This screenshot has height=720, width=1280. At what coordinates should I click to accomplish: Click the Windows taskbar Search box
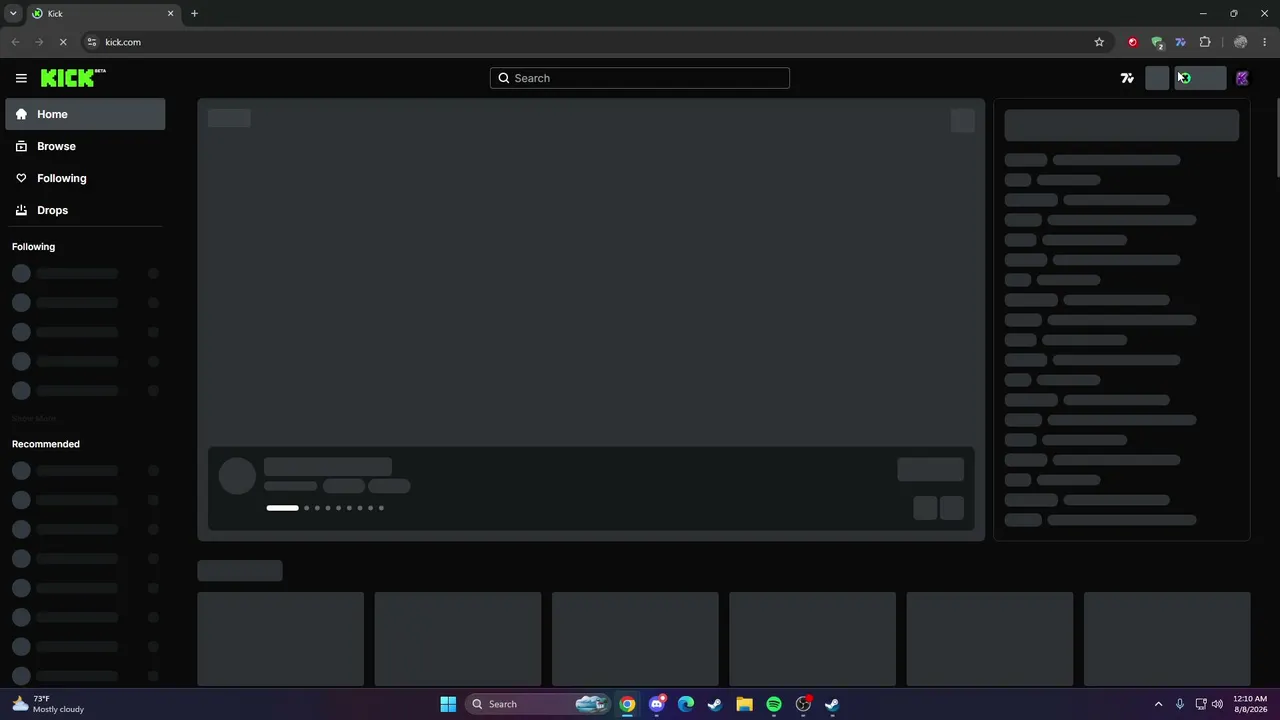click(538, 704)
